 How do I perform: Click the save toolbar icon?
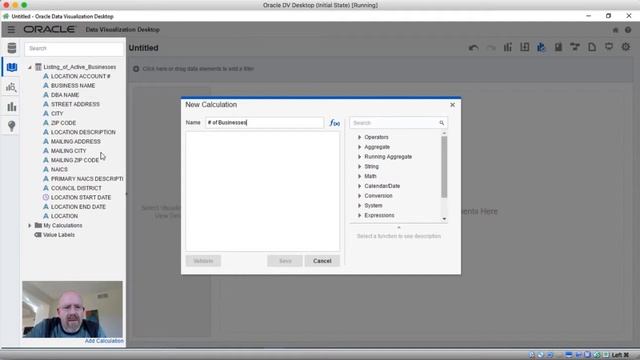pyautogui.click(x=558, y=47)
